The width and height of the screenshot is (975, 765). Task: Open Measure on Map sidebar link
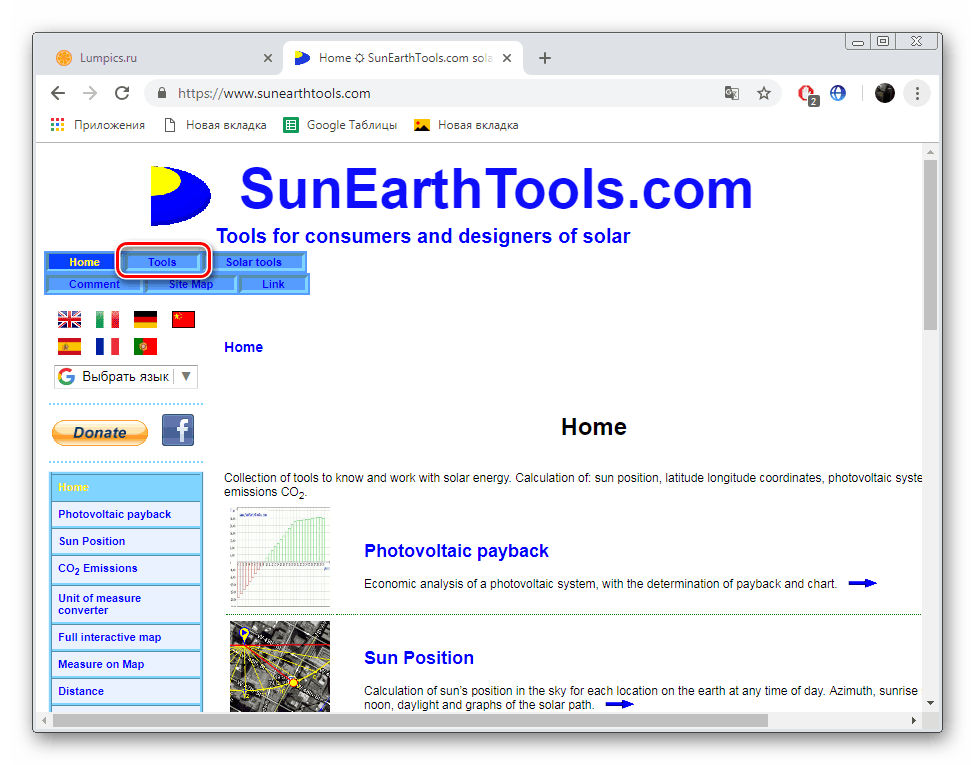point(126,664)
